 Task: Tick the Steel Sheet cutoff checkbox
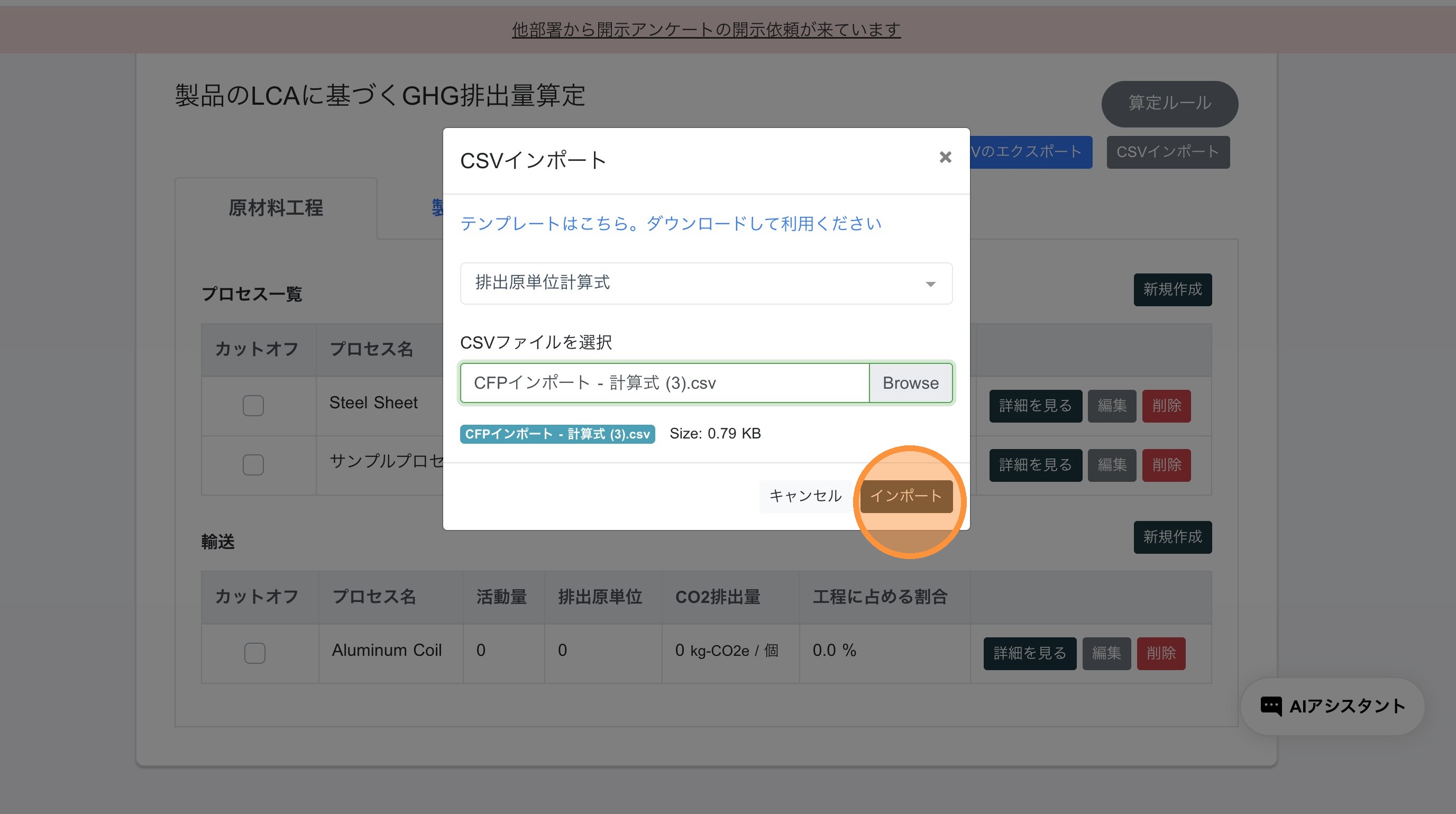click(x=253, y=405)
